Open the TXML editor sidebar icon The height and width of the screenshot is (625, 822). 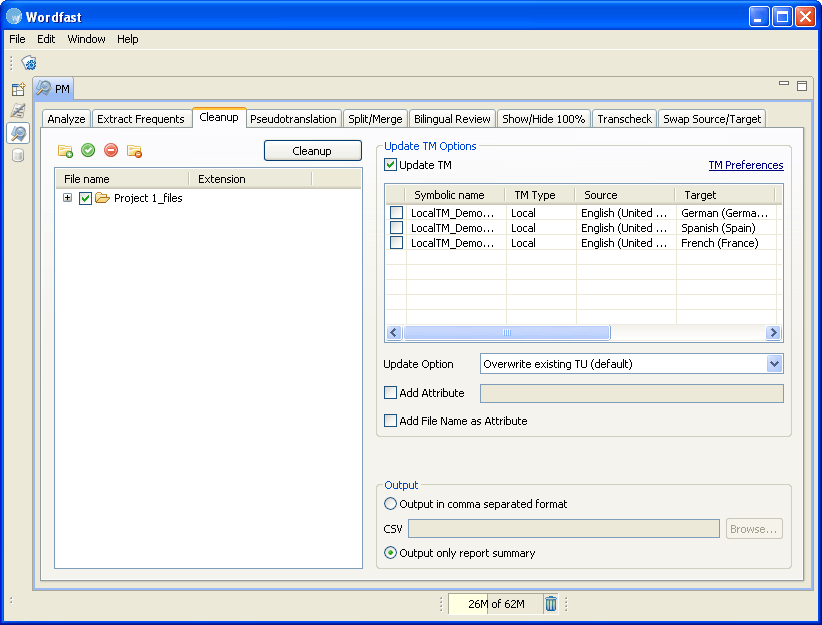(18, 111)
